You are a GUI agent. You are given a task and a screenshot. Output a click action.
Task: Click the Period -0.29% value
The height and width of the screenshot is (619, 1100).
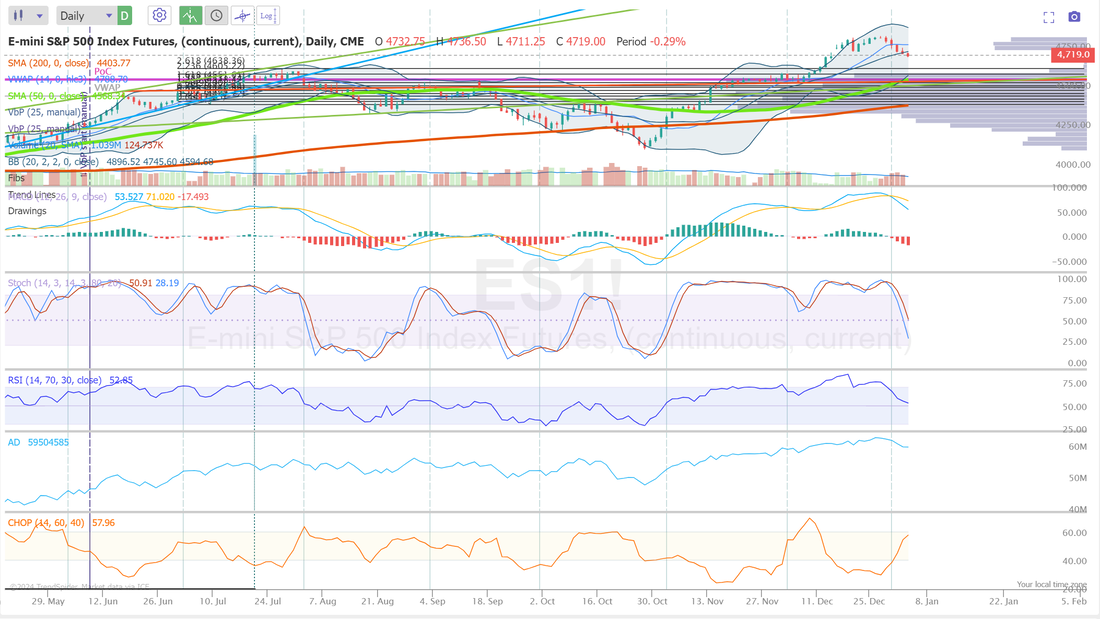tap(650, 41)
